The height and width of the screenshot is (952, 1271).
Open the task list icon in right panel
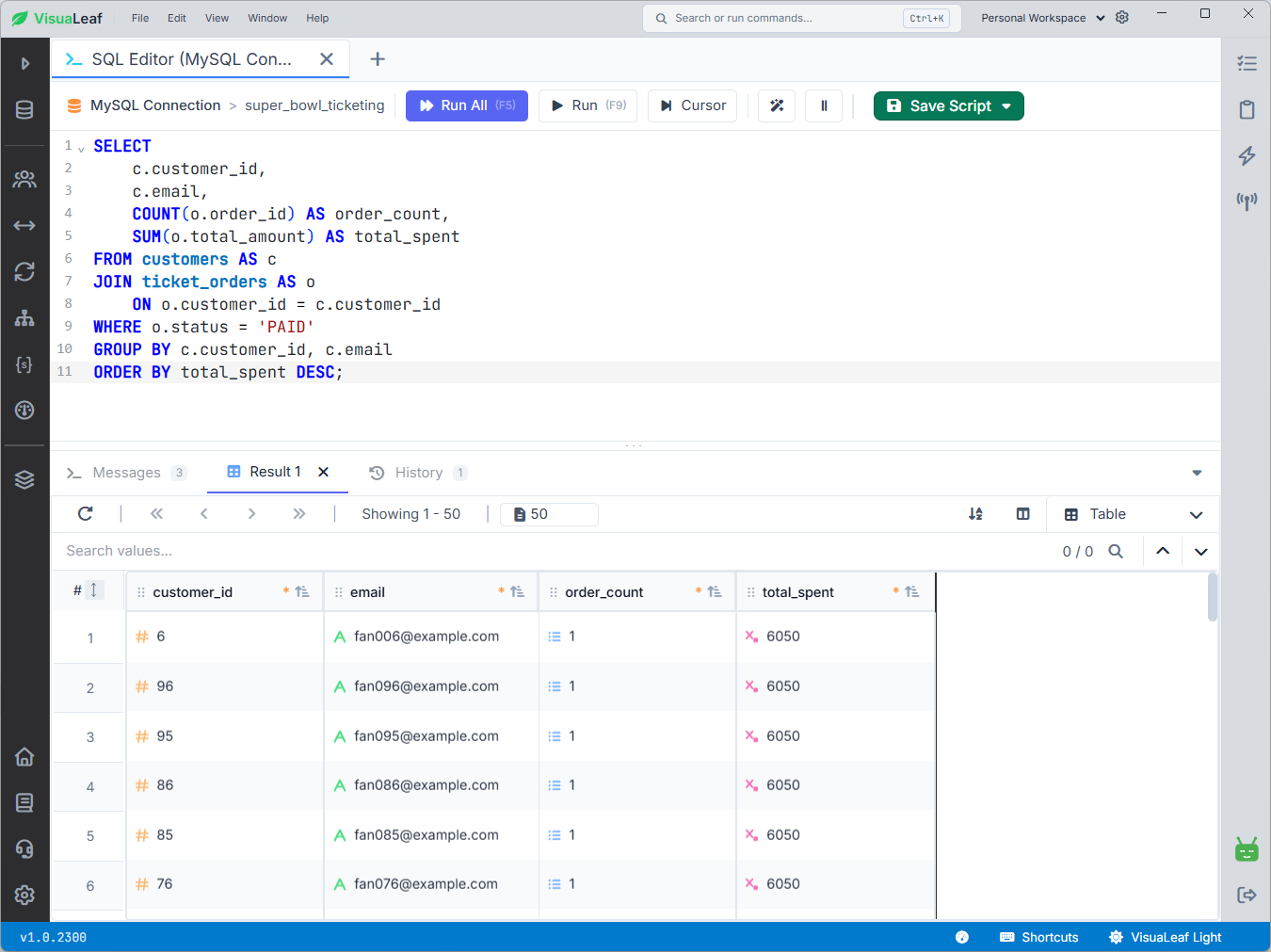pos(1247,63)
